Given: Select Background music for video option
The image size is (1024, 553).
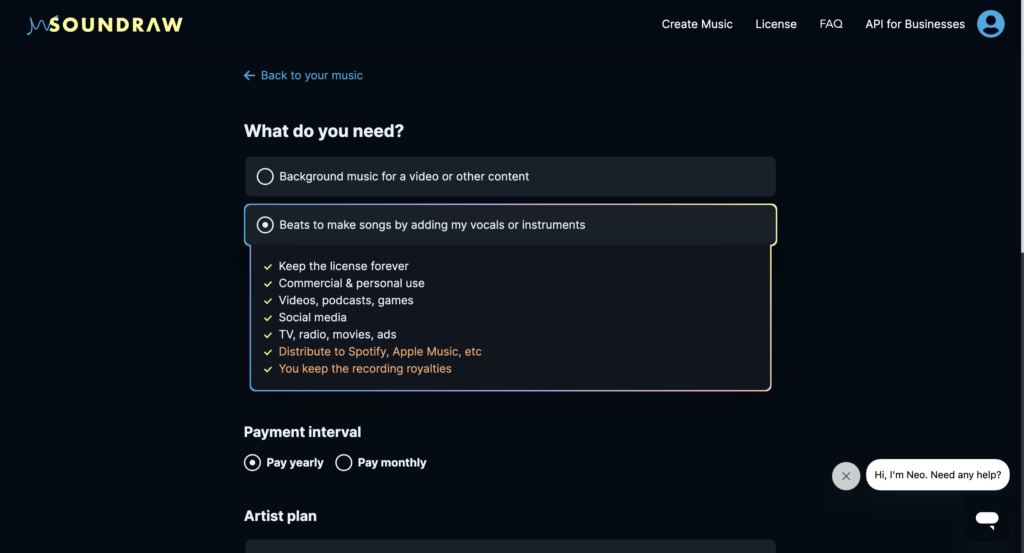Looking at the screenshot, I should (x=265, y=177).
